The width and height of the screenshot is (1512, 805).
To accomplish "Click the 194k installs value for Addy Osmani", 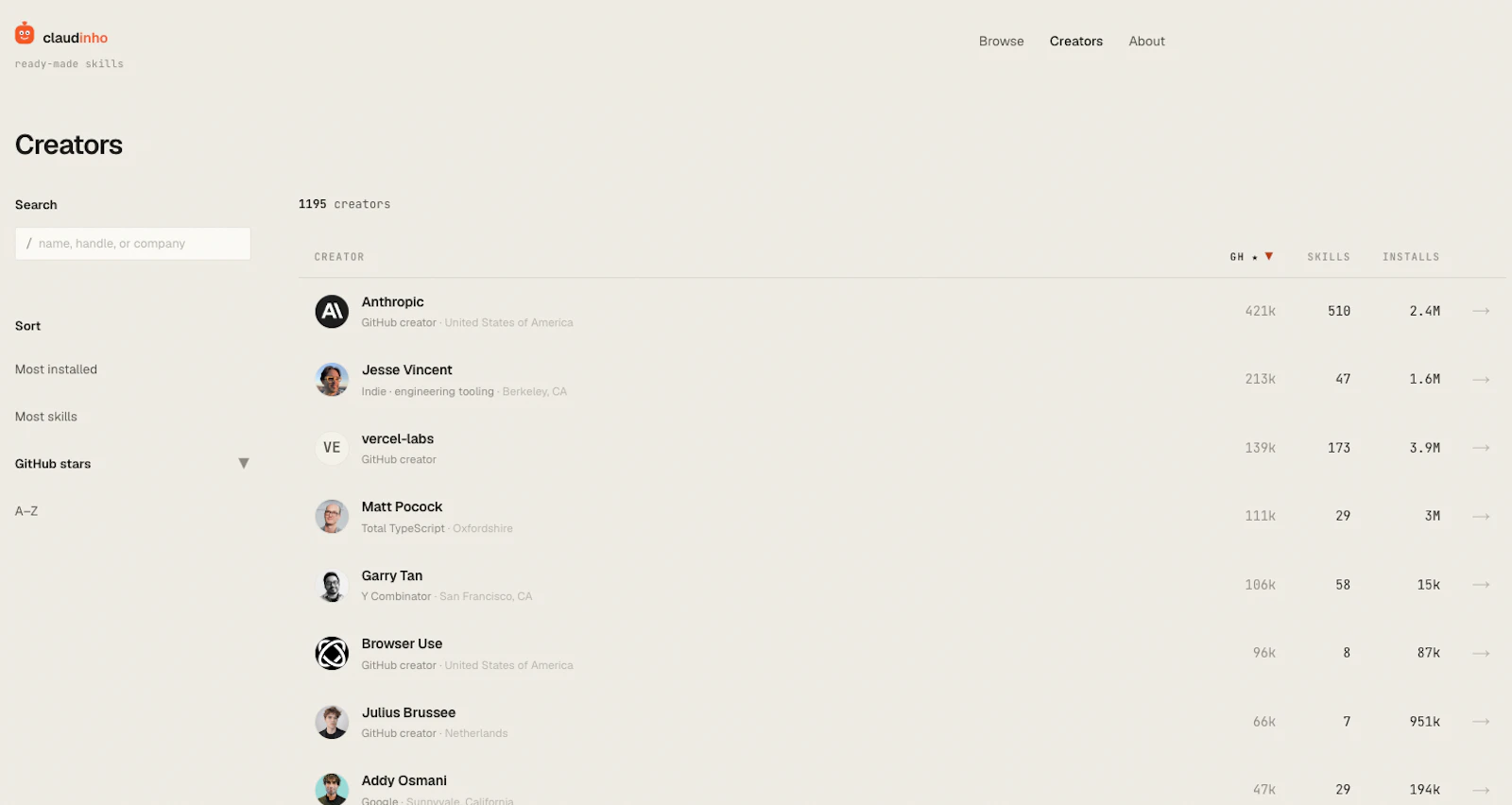I will coord(1425,790).
